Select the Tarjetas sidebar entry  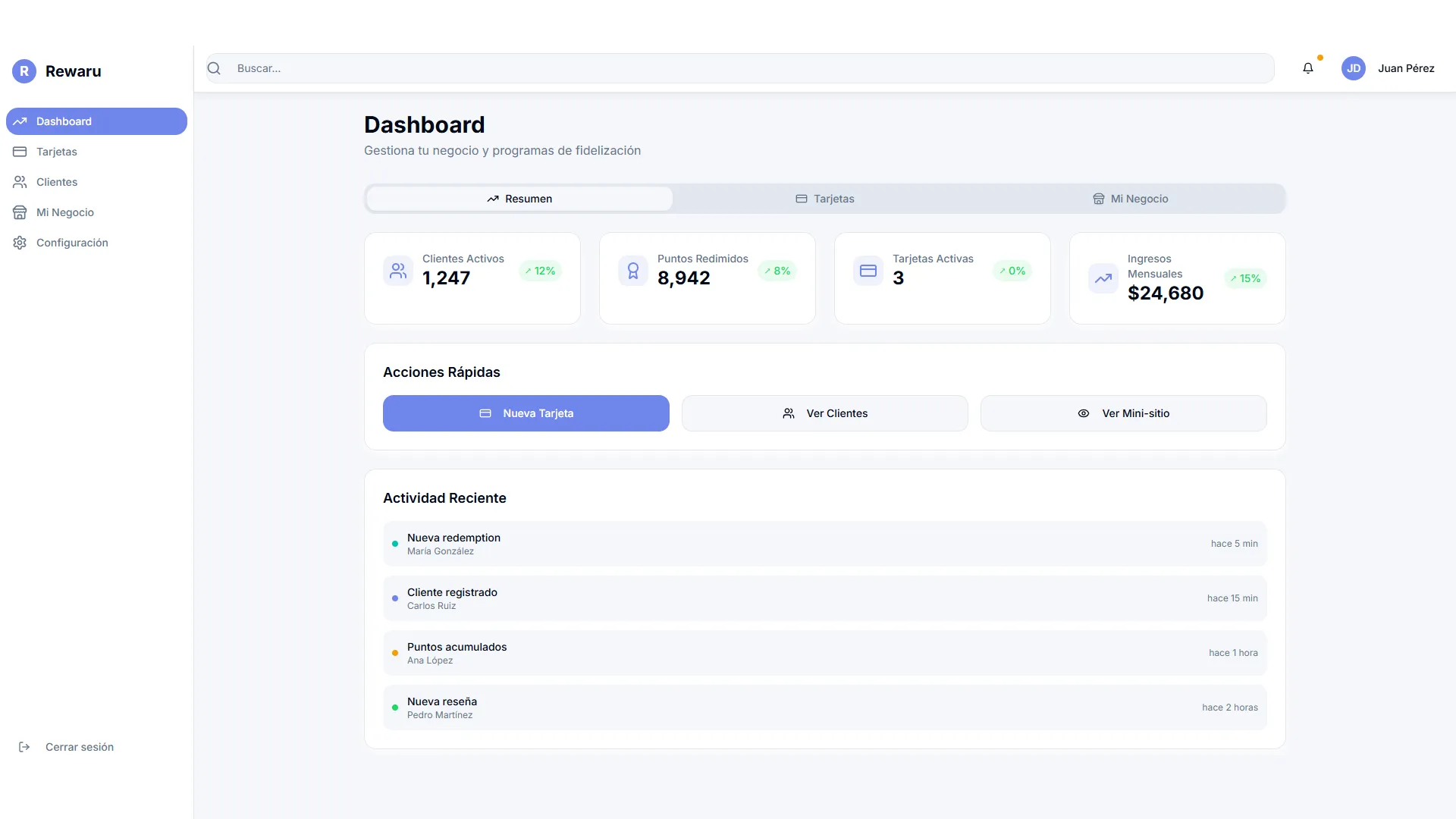tap(57, 152)
